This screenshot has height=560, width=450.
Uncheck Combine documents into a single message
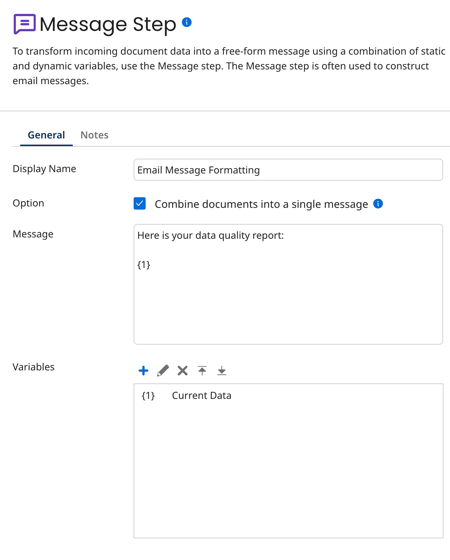(140, 204)
